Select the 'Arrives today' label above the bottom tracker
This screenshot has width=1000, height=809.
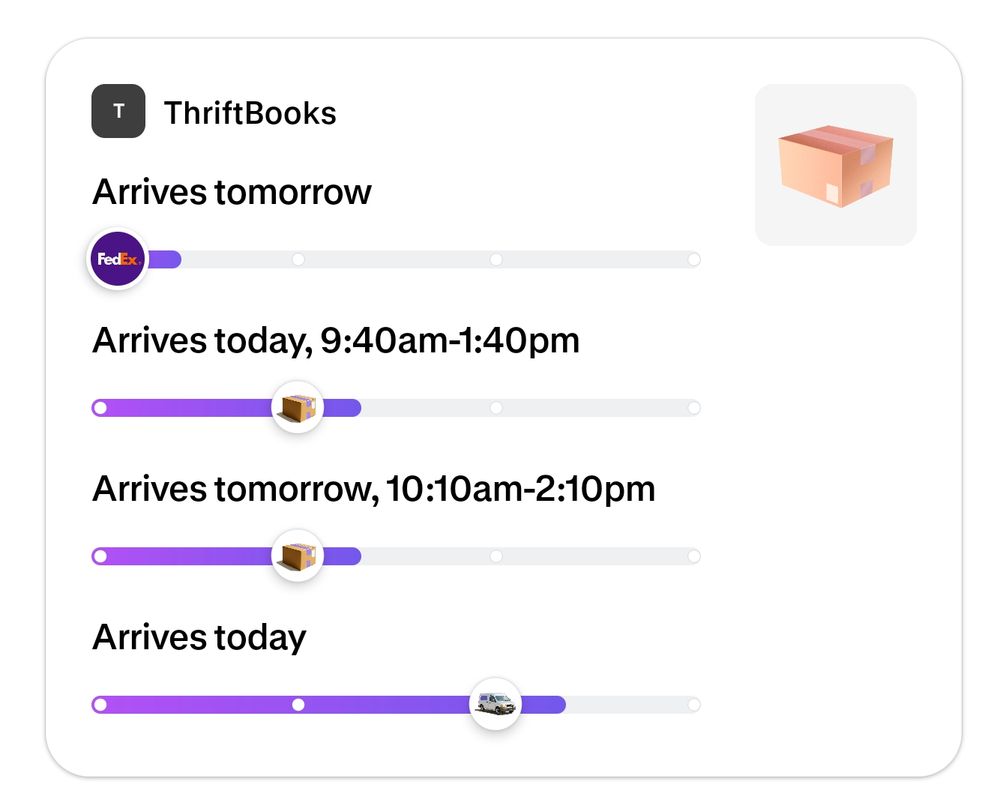tap(199, 637)
